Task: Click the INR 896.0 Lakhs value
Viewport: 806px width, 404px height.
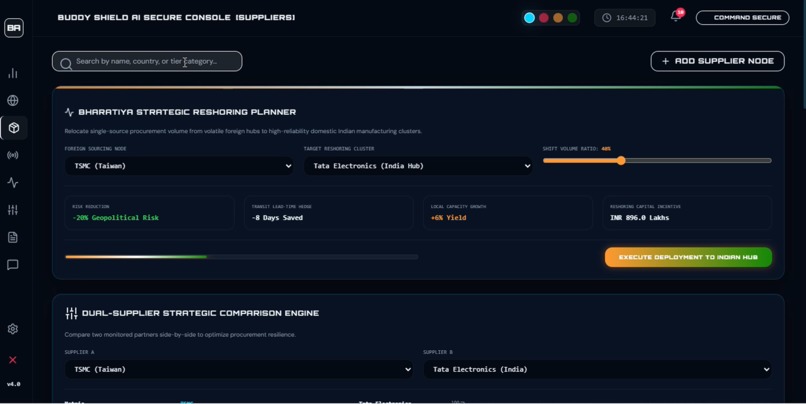Action: point(639,217)
